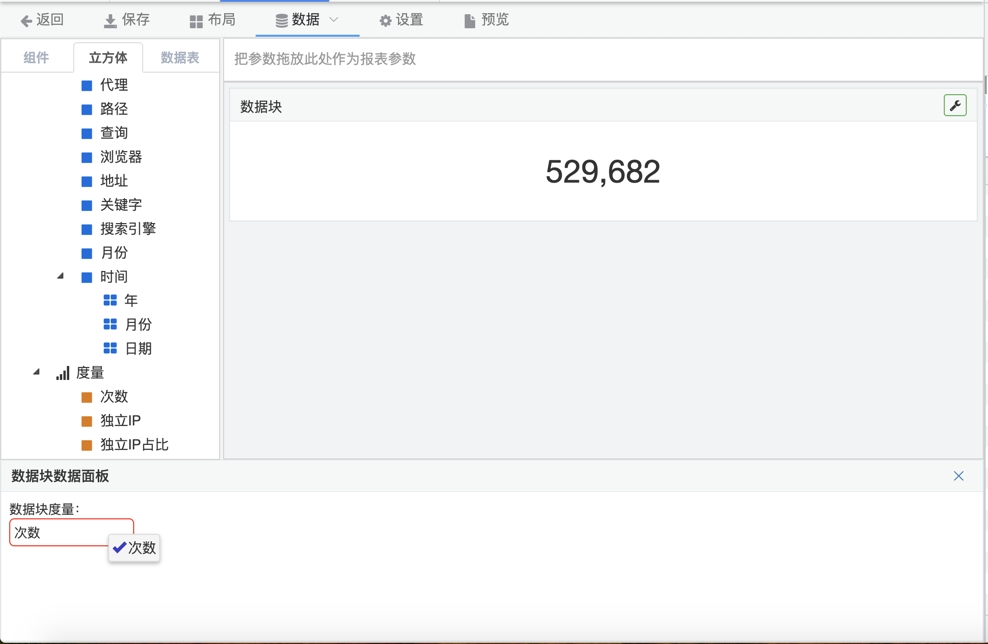Click the 保存 download icon

coord(110,20)
